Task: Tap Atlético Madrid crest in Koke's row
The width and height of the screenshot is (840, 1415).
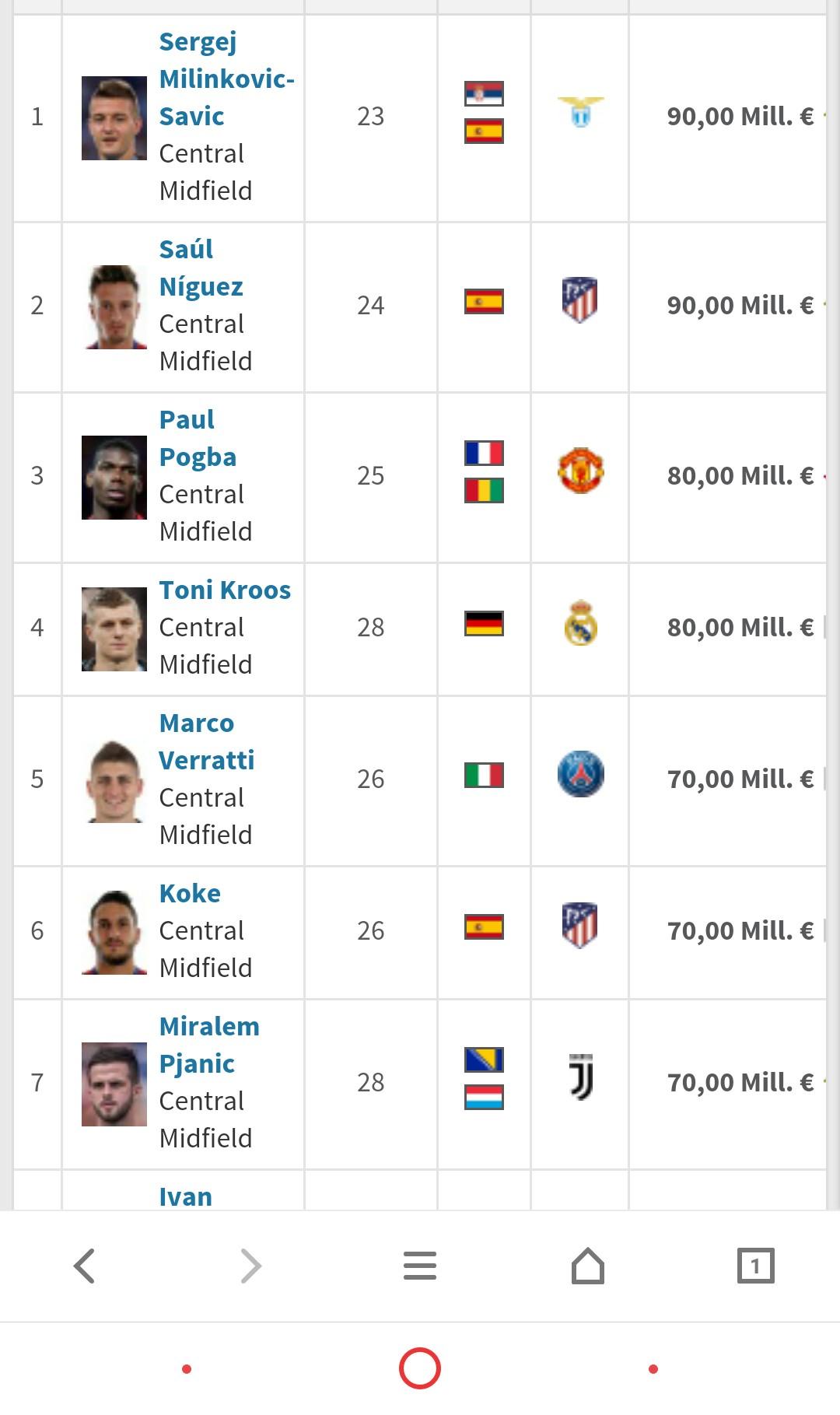Action: pos(580,925)
